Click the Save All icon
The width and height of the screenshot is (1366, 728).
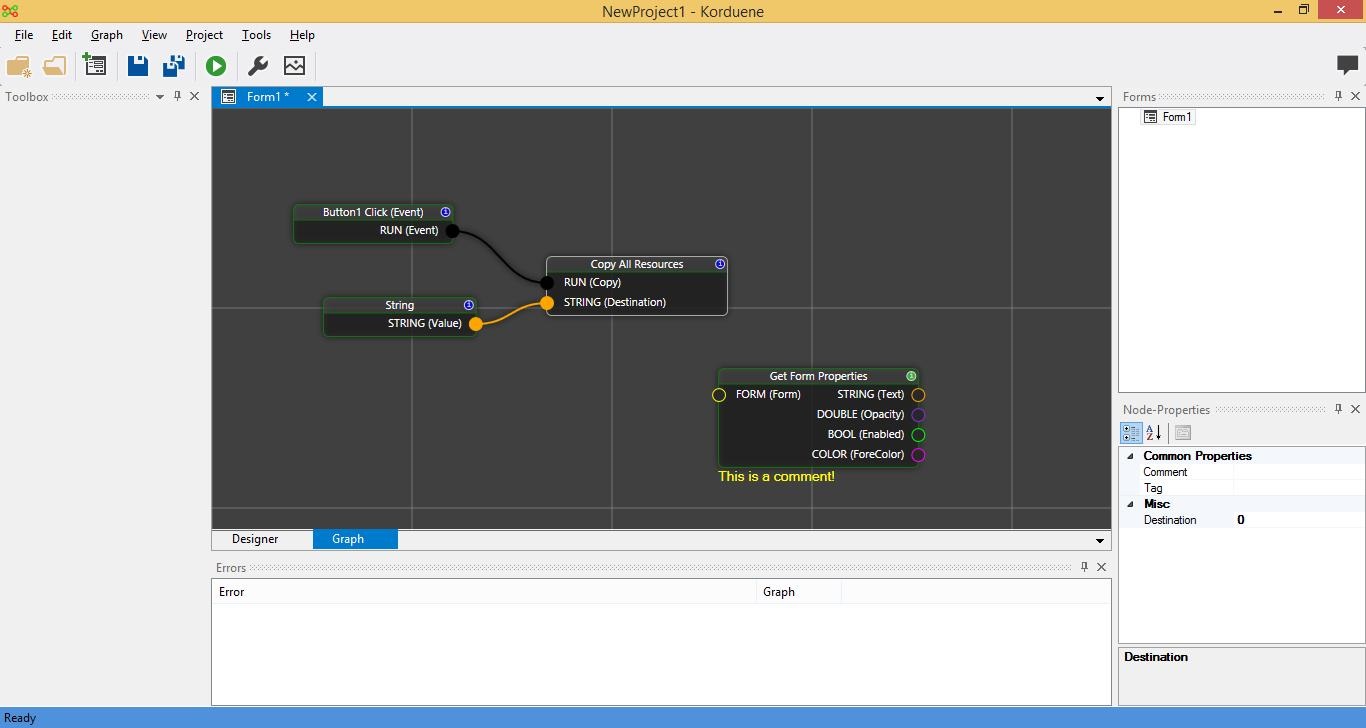[174, 66]
